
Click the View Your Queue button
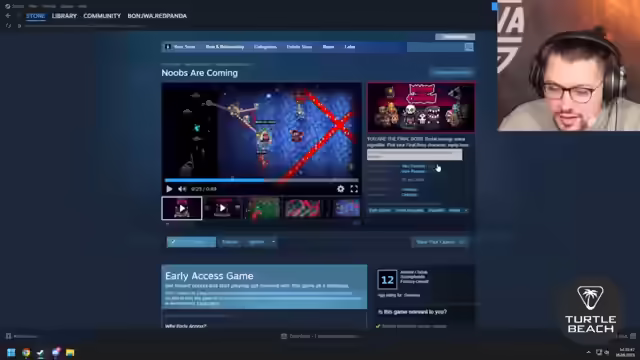coord(440,242)
